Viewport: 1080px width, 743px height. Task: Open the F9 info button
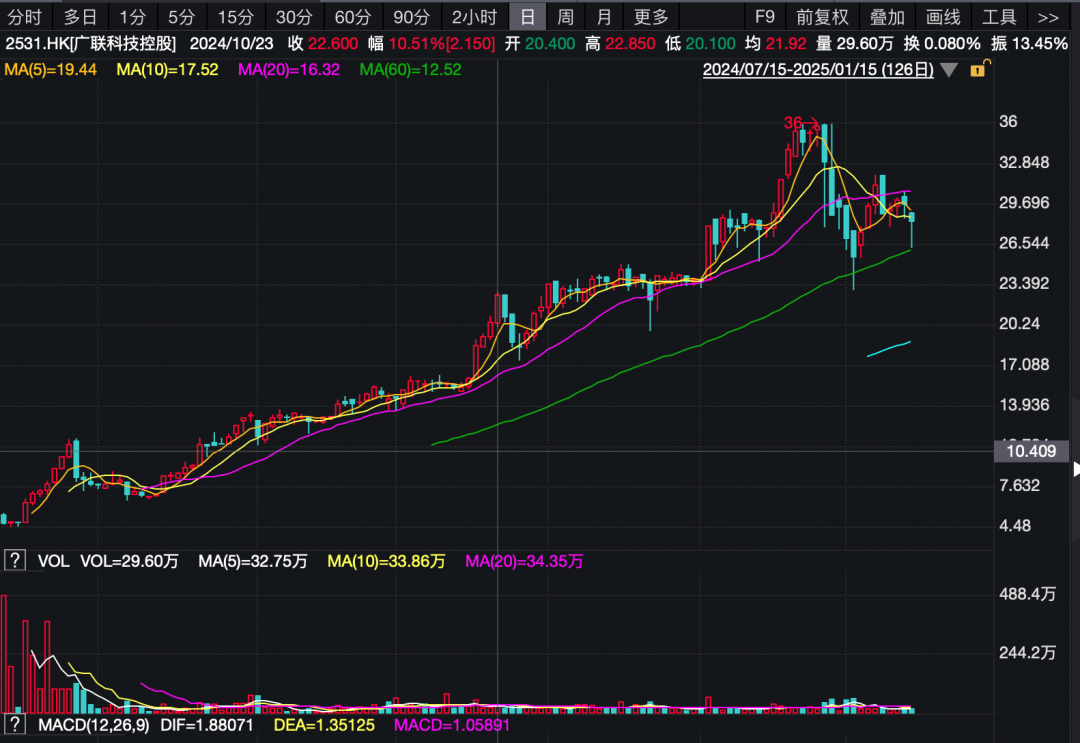pos(765,17)
